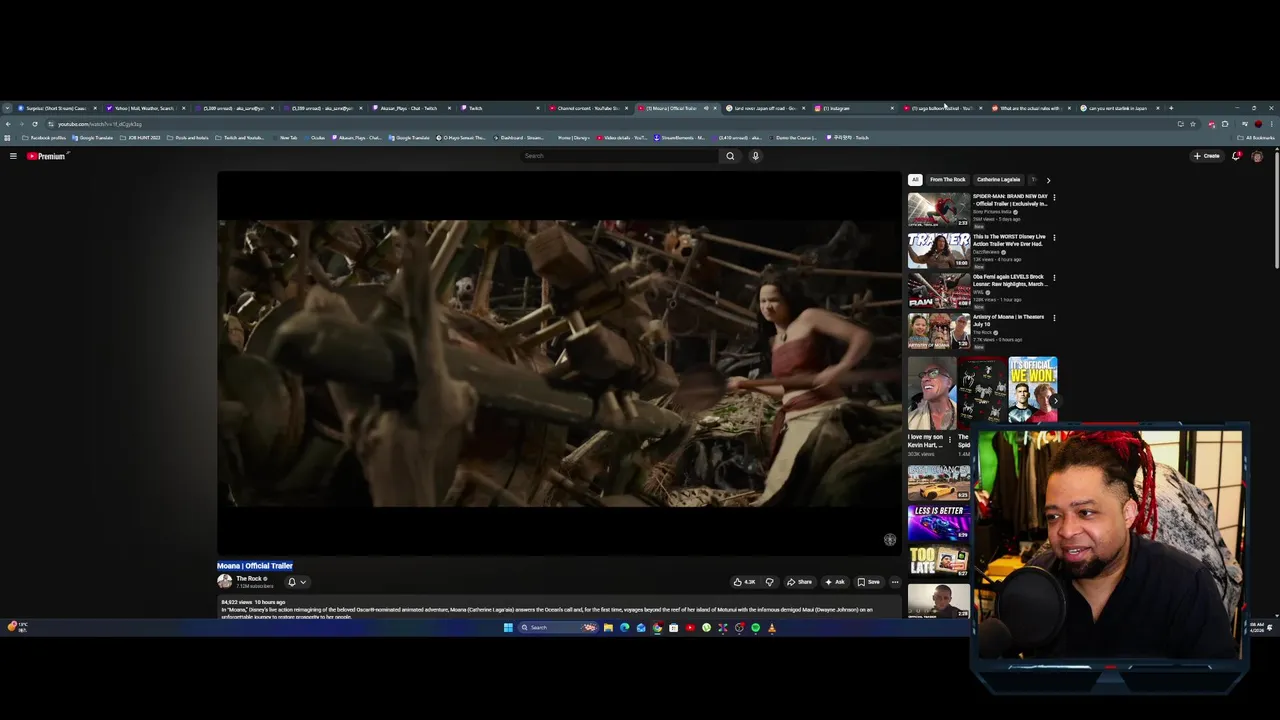Open the YouTube notifications bell in header
The height and width of the screenshot is (720, 1280).
[1237, 156]
